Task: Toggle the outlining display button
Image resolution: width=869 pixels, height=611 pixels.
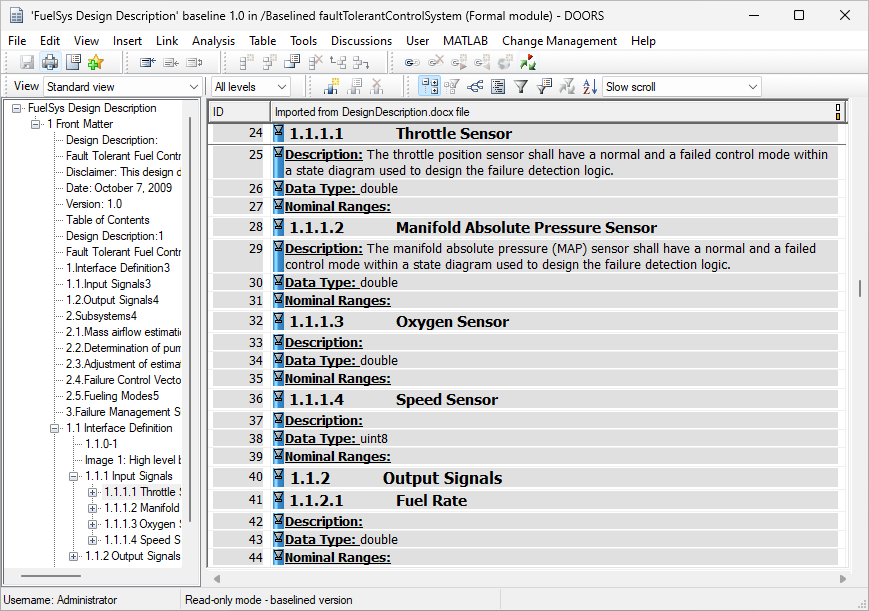Action: coord(430,86)
